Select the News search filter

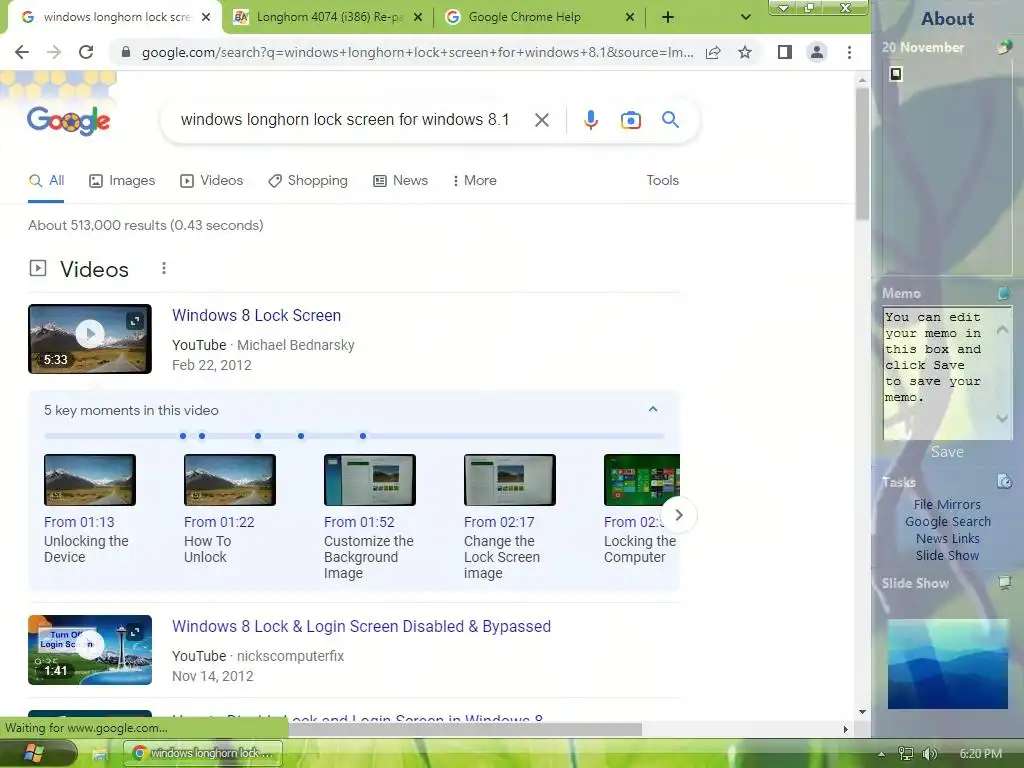click(x=400, y=181)
